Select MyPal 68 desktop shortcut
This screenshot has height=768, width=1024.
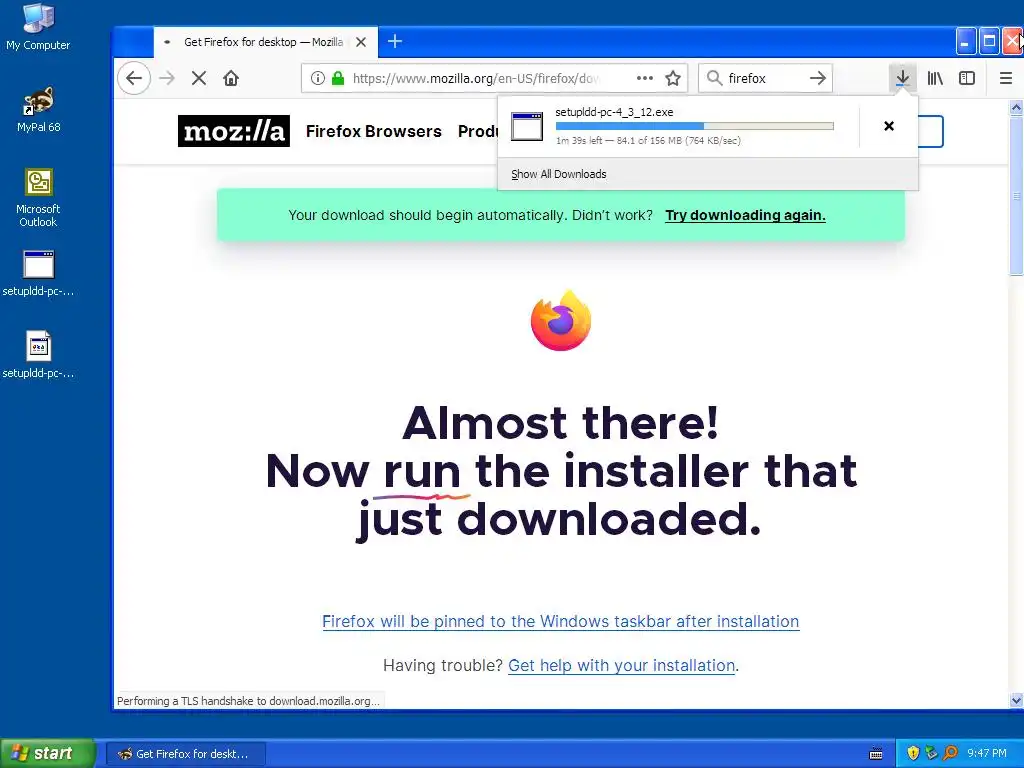pyautogui.click(x=39, y=110)
